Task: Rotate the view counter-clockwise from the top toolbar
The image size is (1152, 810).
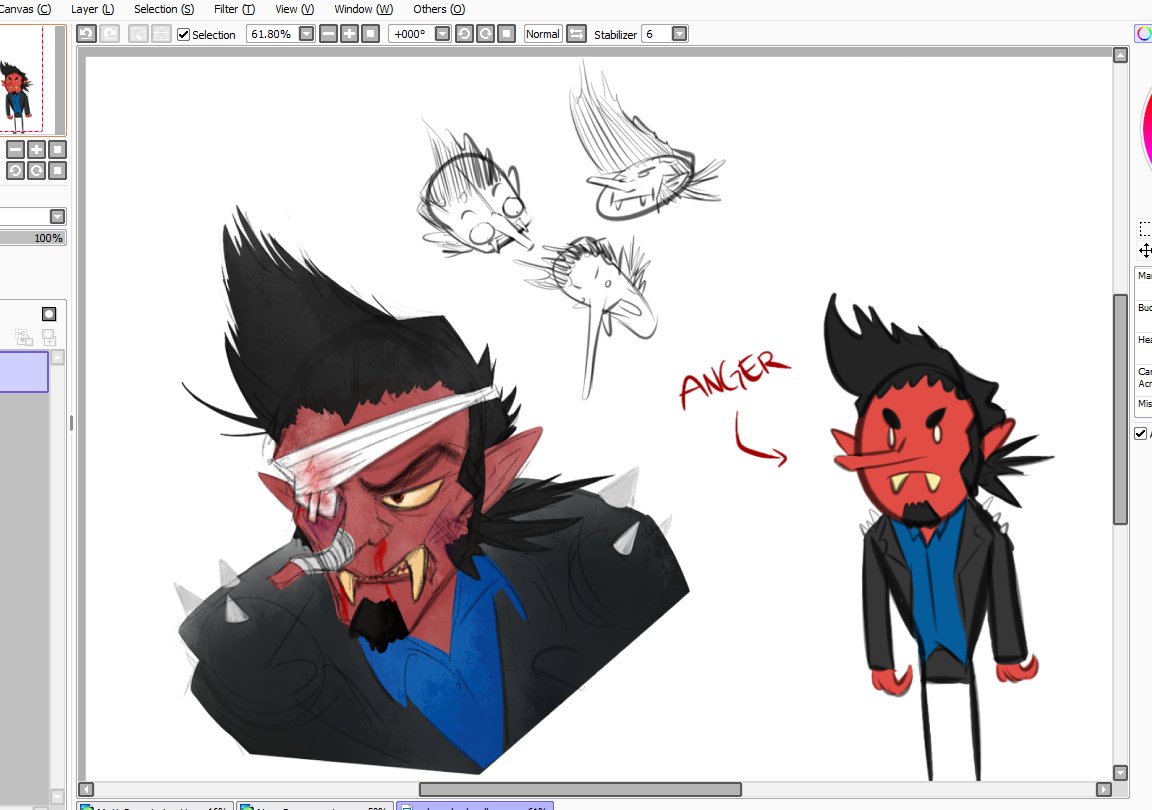Action: pyautogui.click(x=464, y=34)
